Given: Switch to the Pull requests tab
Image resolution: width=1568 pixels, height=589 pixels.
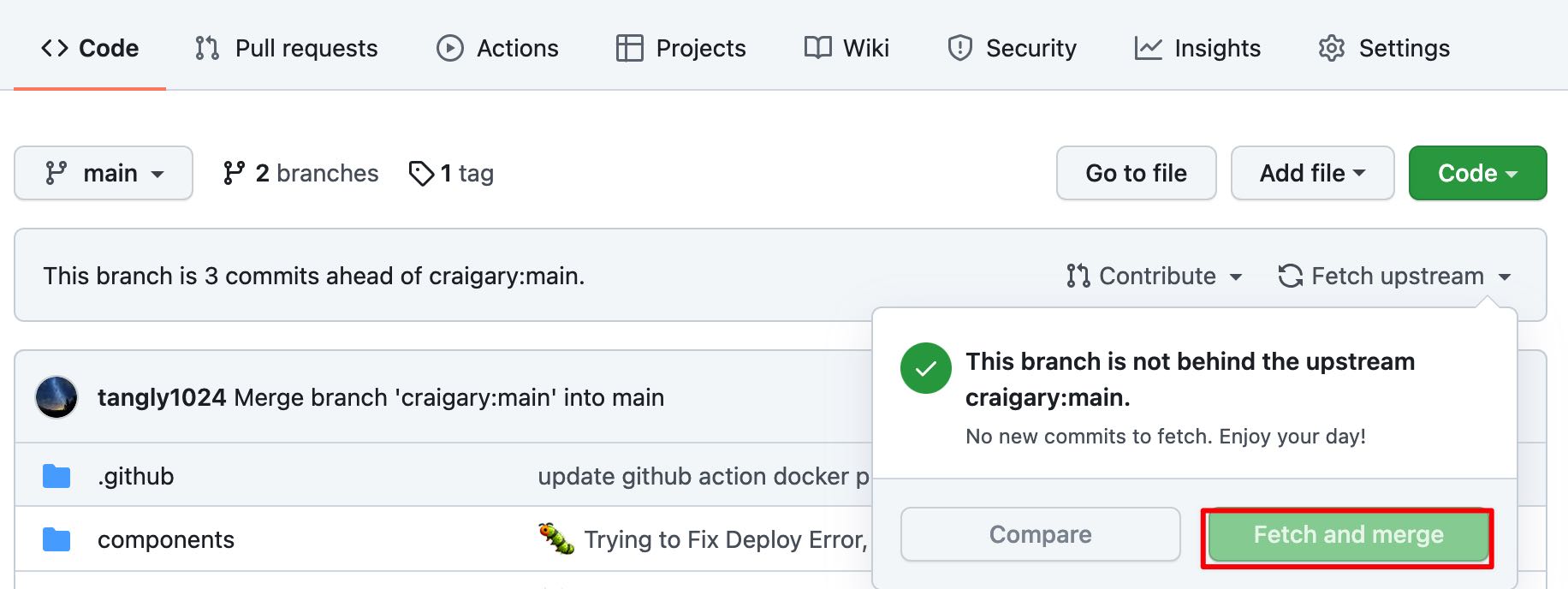Looking at the screenshot, I should coord(286,48).
